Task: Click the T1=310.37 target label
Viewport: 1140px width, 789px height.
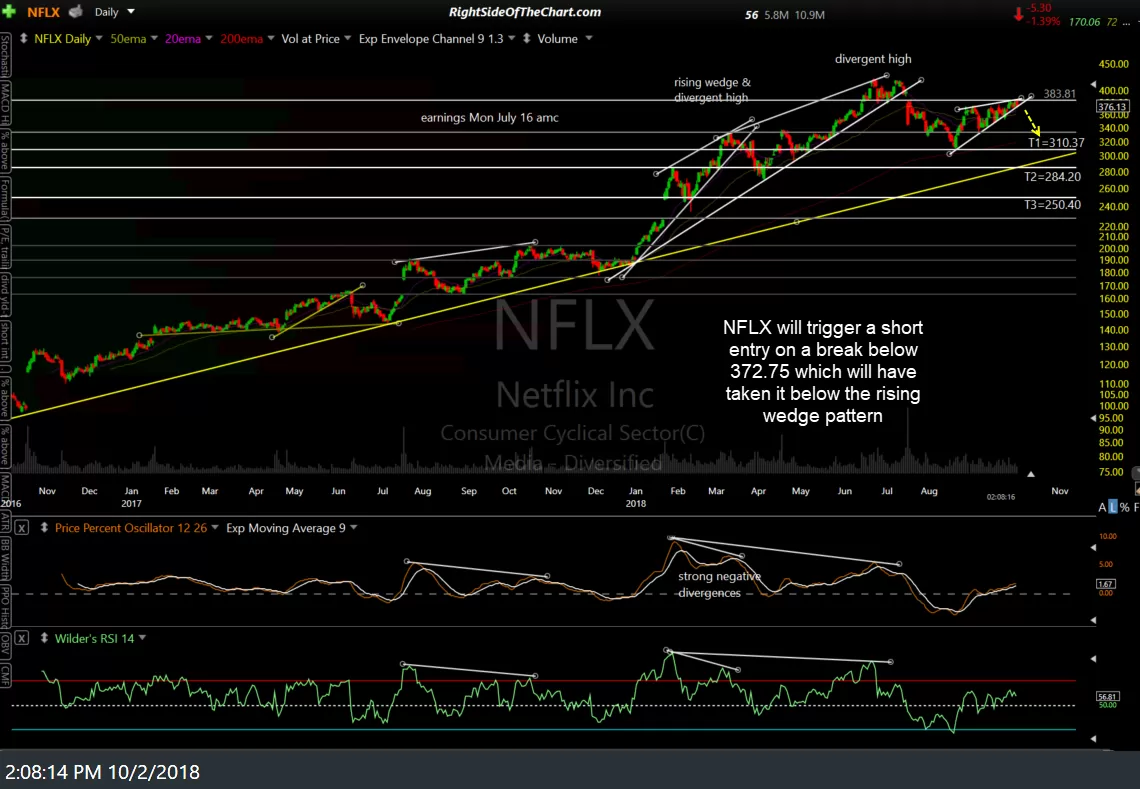Action: tap(1056, 143)
